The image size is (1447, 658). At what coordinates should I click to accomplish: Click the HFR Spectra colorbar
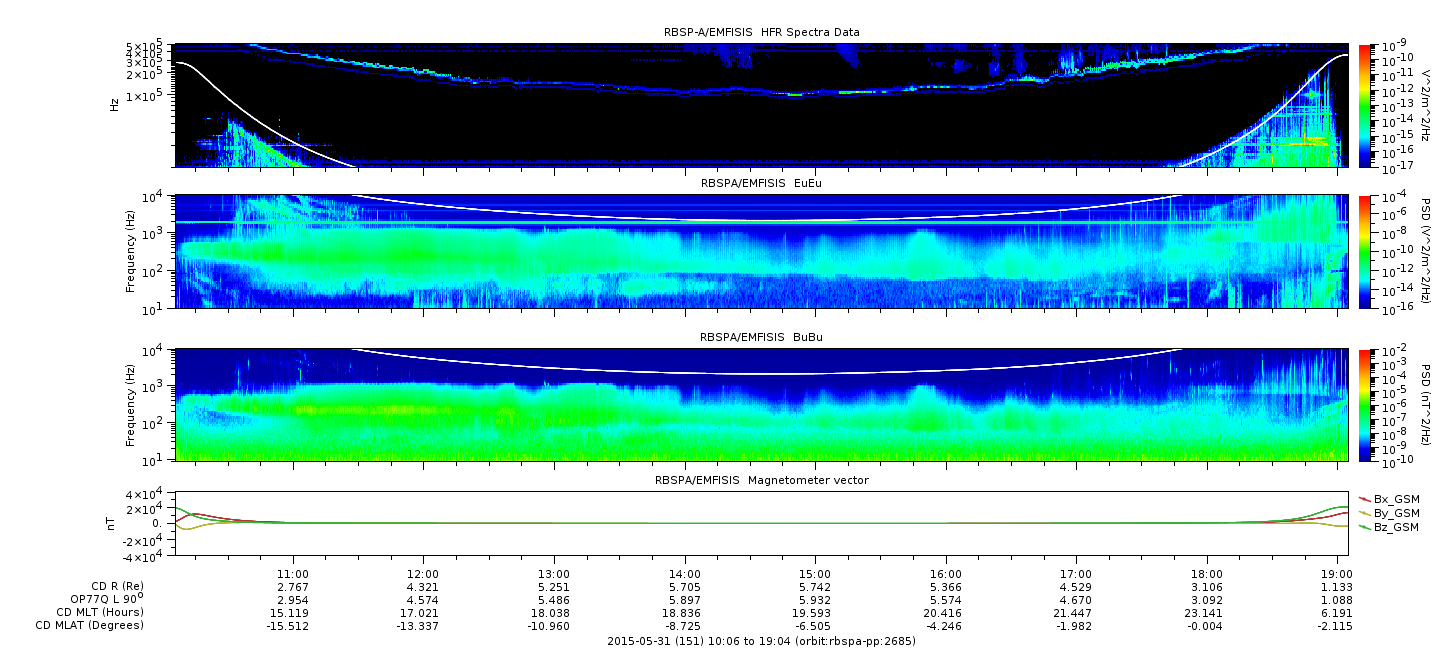[1365, 105]
